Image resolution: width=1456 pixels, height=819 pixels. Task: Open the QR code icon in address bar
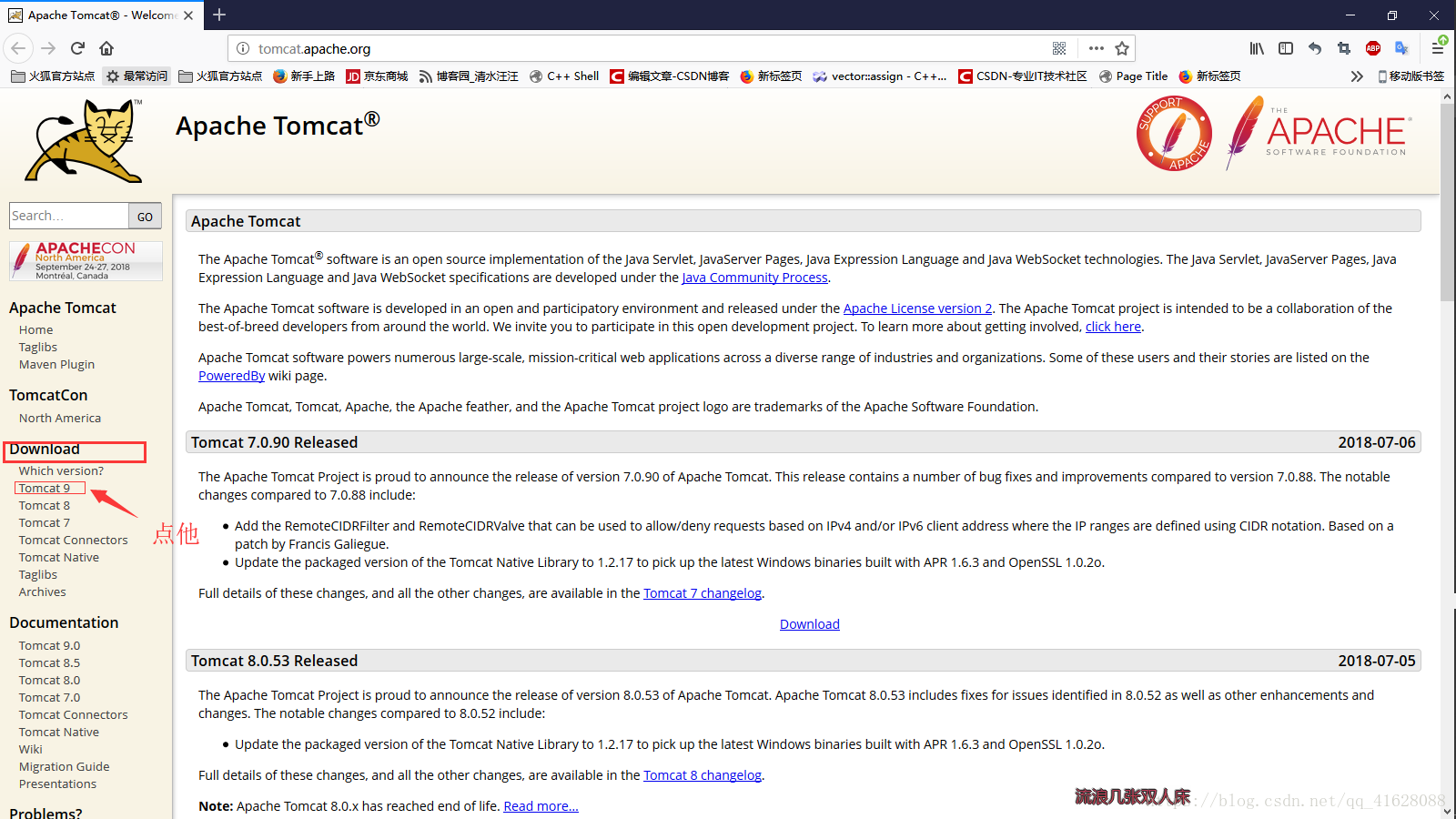[1059, 48]
